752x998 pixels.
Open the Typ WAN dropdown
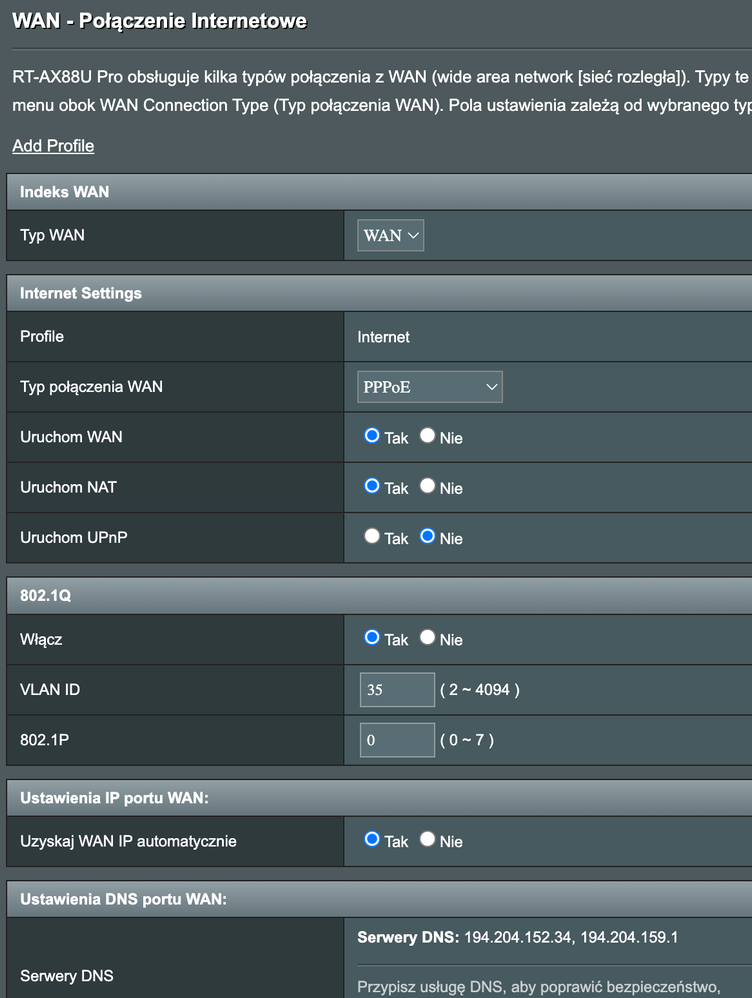(x=391, y=236)
